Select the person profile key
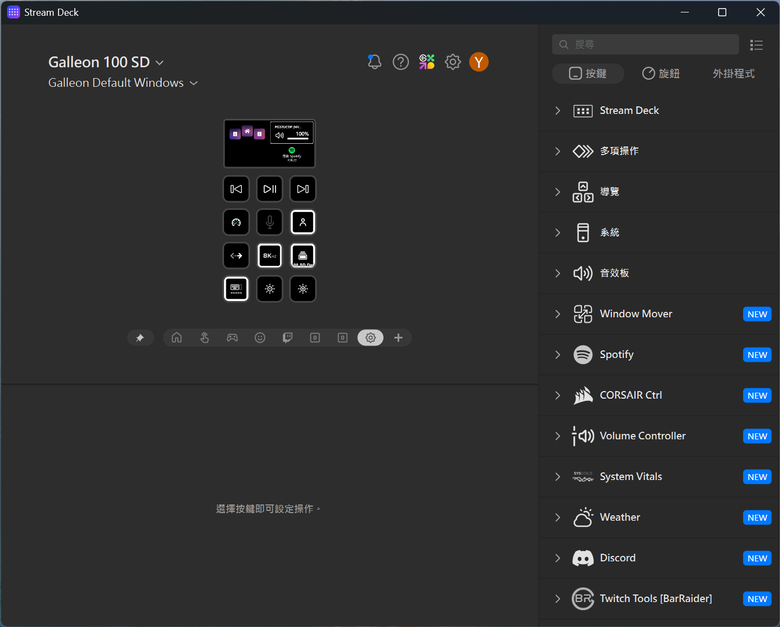Screen dimensions: 780x627 coord(303,222)
